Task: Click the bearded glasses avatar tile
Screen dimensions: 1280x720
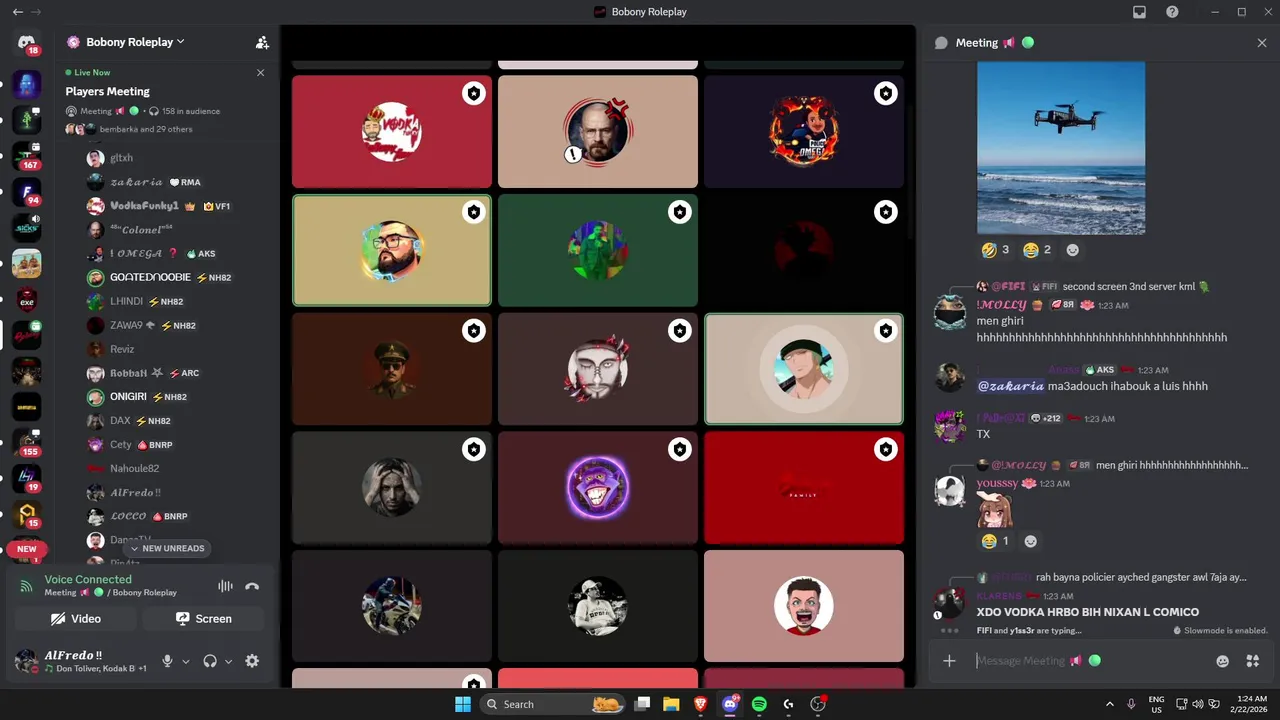Action: click(391, 250)
